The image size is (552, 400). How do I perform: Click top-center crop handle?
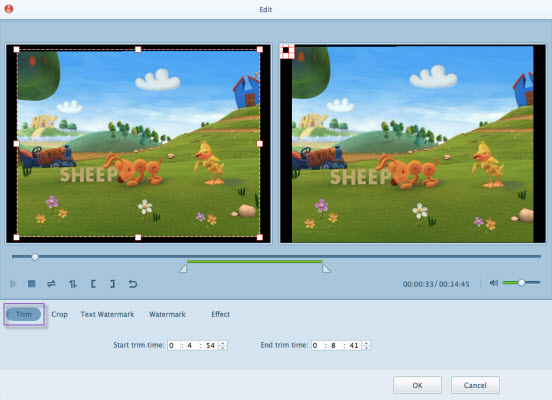138,50
